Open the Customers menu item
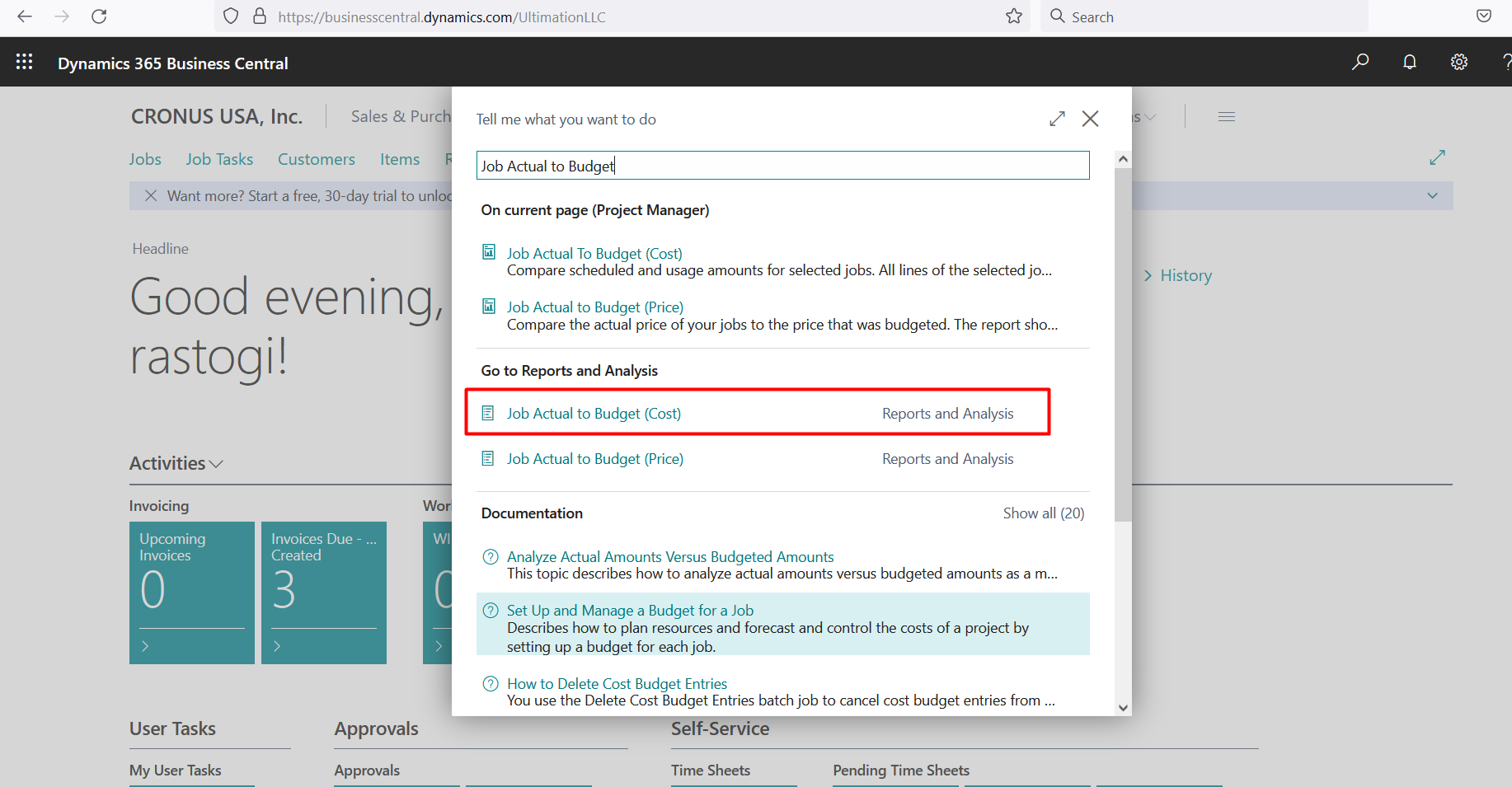Screen dimensions: 1512x787 (316, 159)
